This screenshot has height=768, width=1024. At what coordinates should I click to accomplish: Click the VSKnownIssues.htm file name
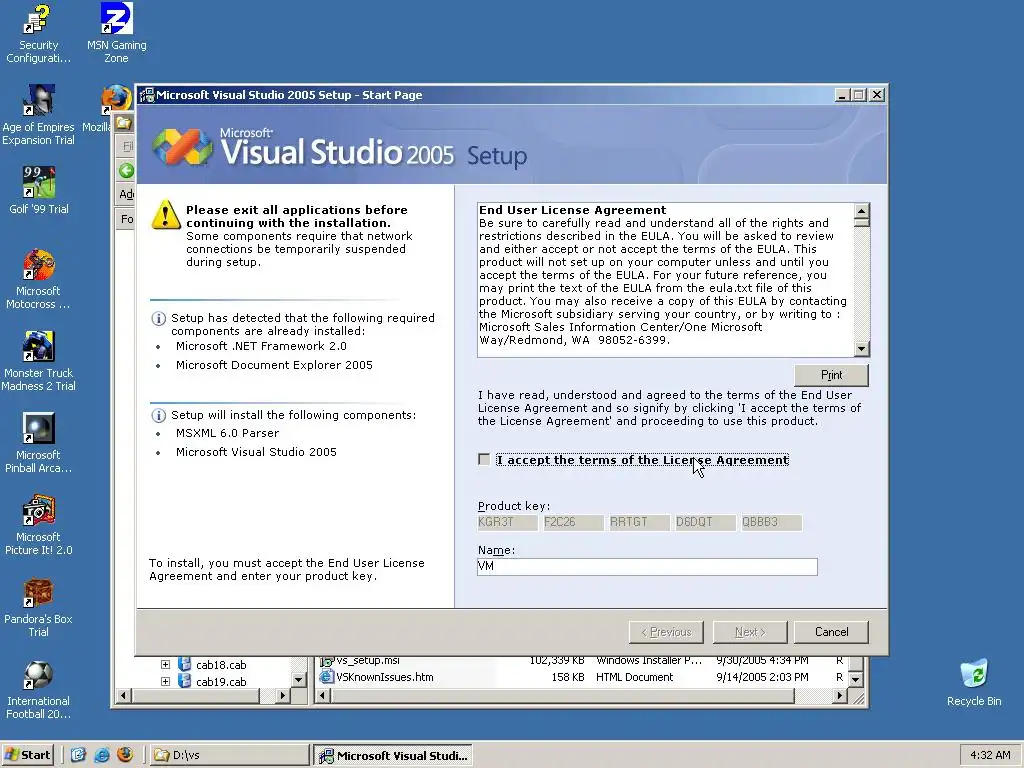click(385, 677)
